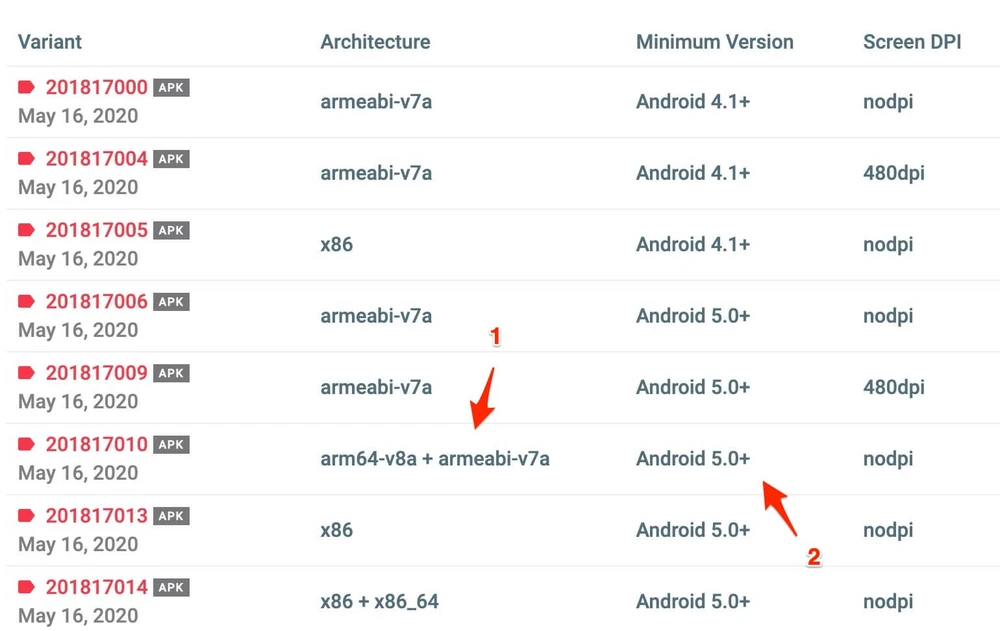1000x631 pixels.
Task: Click the Architecture column header
Action: pyautogui.click(x=375, y=42)
